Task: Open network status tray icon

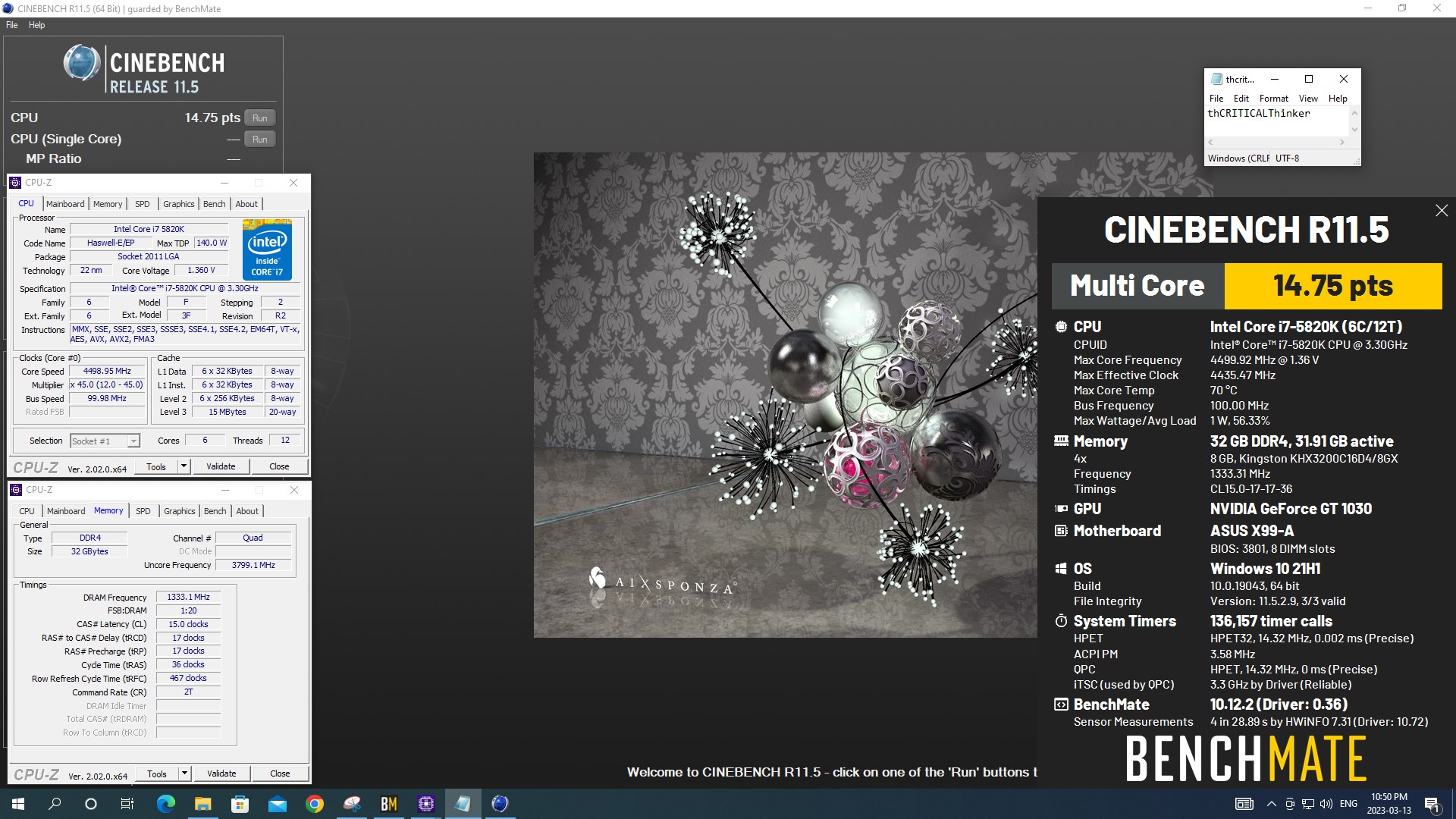Action: 1307,804
